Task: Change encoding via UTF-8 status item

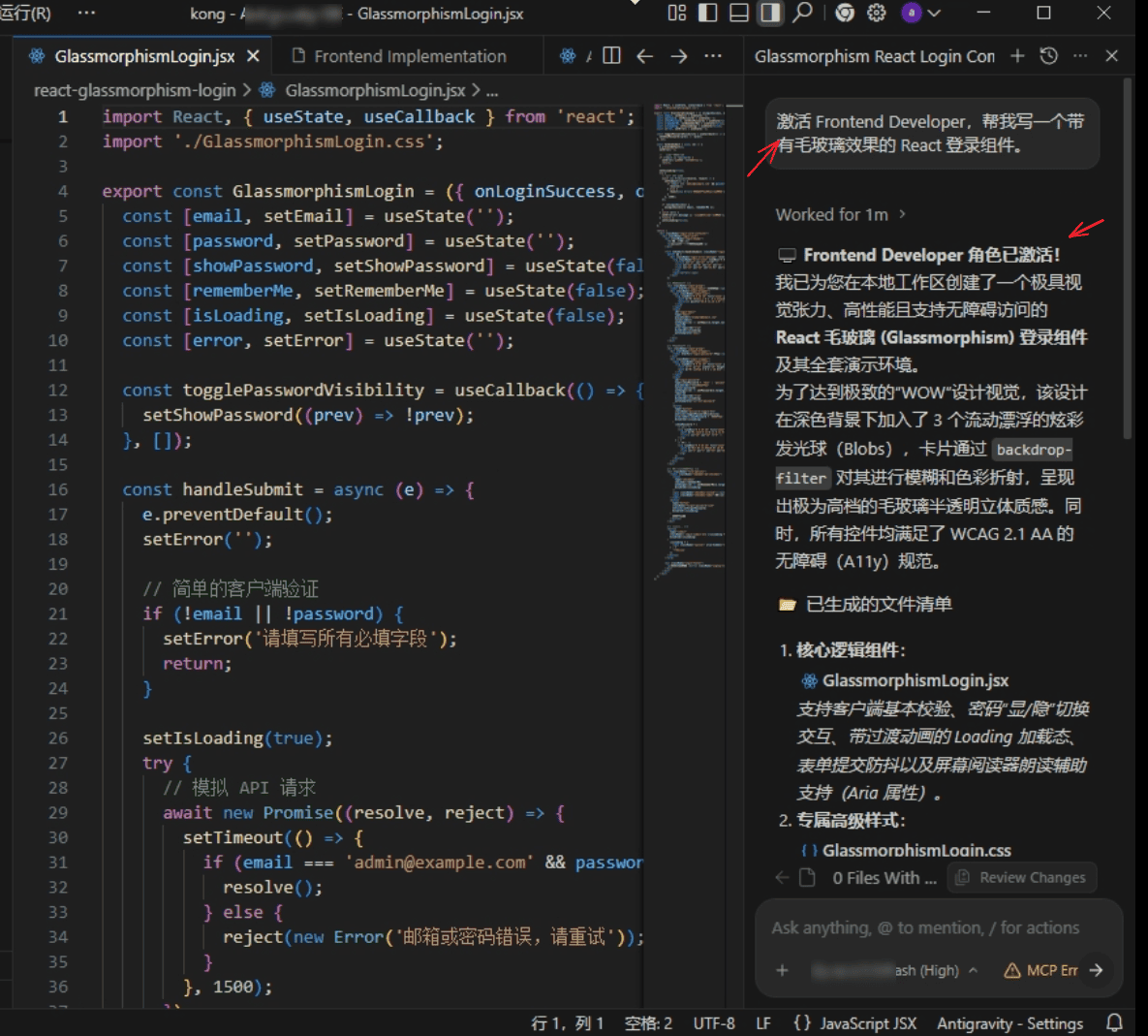Action: click(x=714, y=1022)
